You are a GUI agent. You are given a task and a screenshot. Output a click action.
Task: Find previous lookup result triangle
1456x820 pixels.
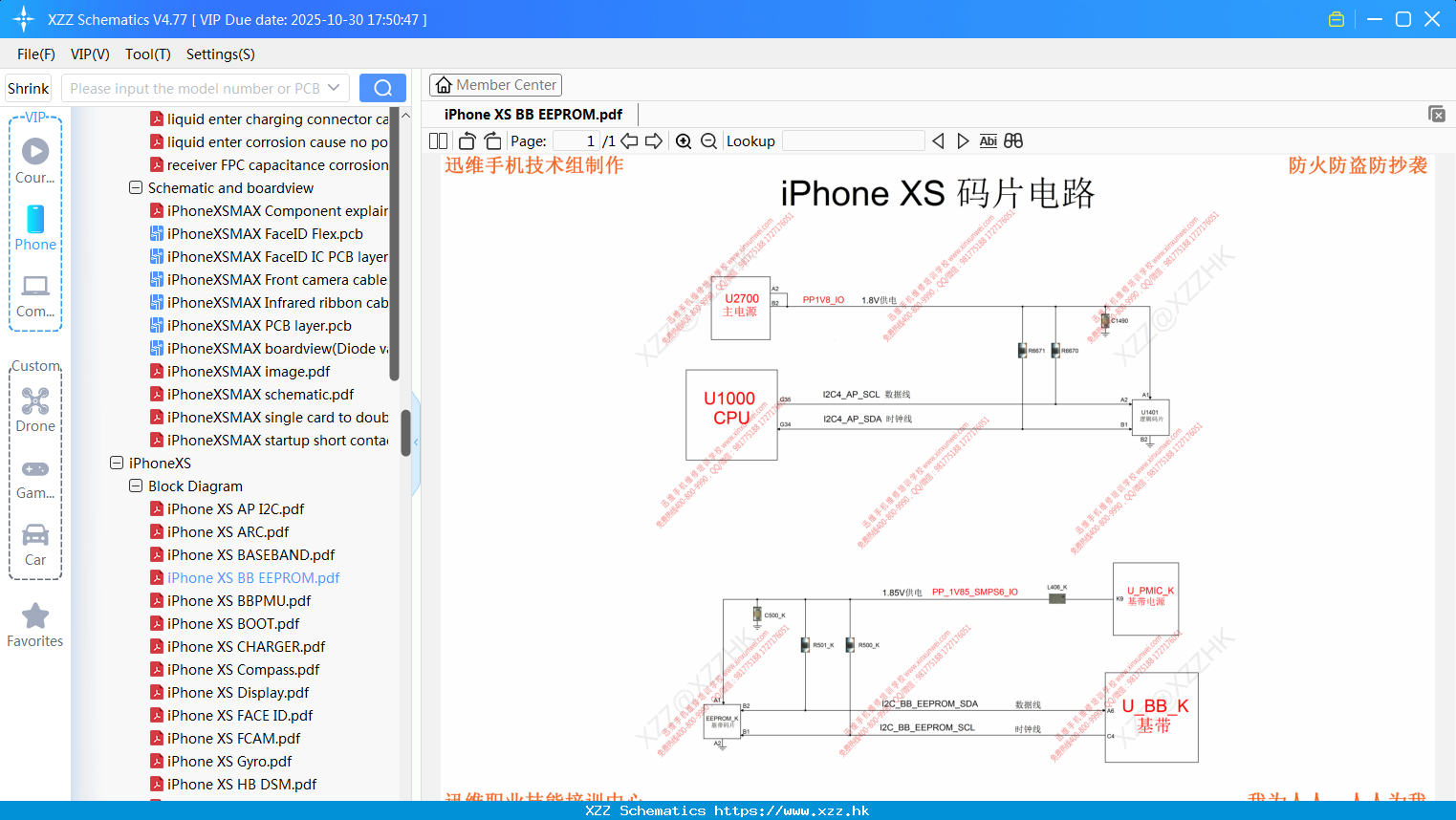coord(938,140)
